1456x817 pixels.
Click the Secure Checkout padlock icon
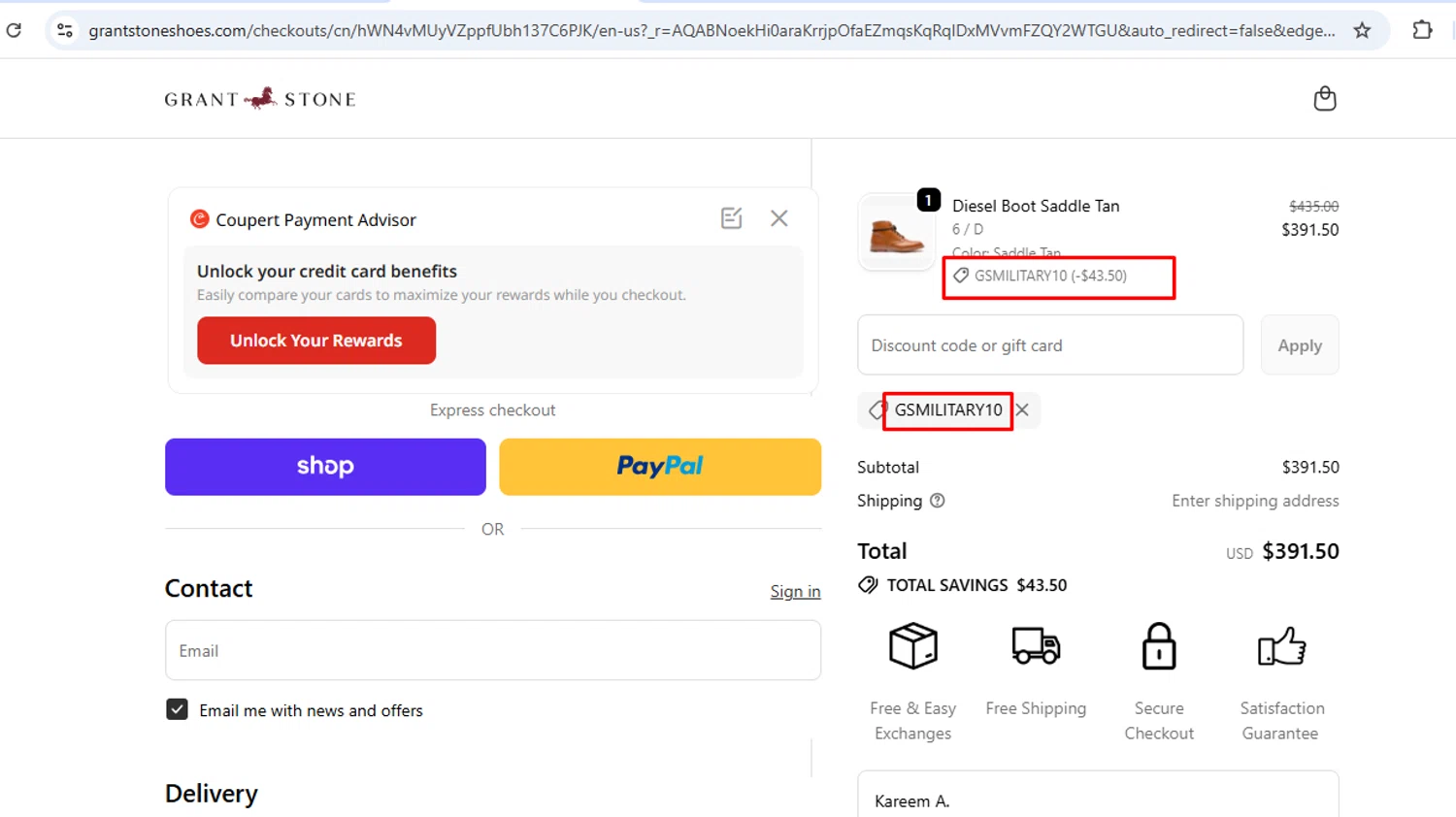1159,646
